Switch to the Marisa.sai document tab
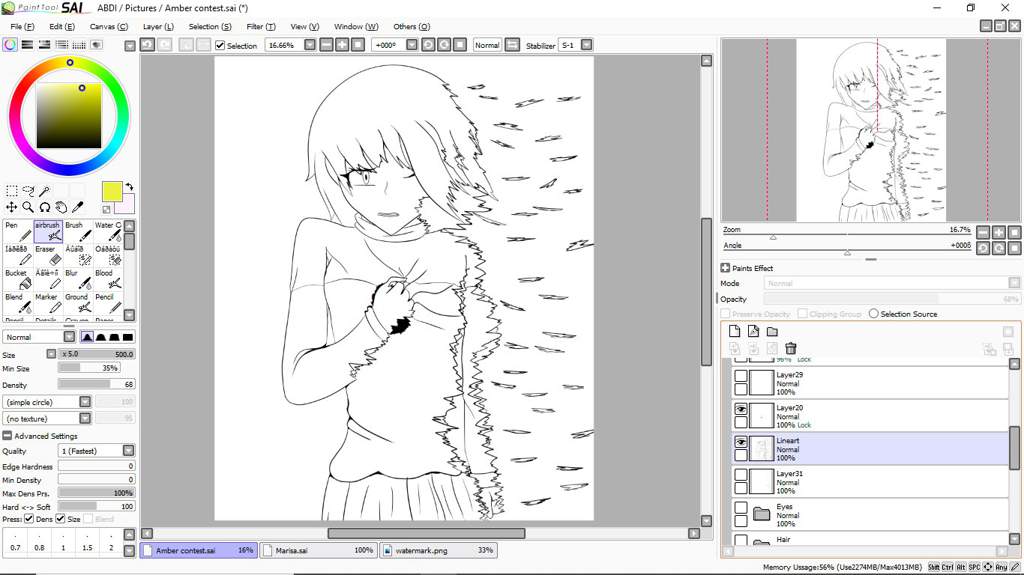1024x575 pixels. [x=318, y=550]
